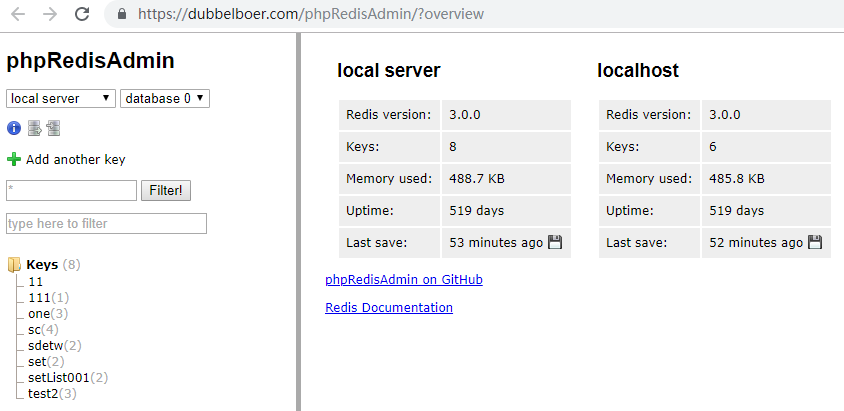The width and height of the screenshot is (844, 411).
Task: Go back with browser back arrow
Action: pyautogui.click(x=18, y=14)
